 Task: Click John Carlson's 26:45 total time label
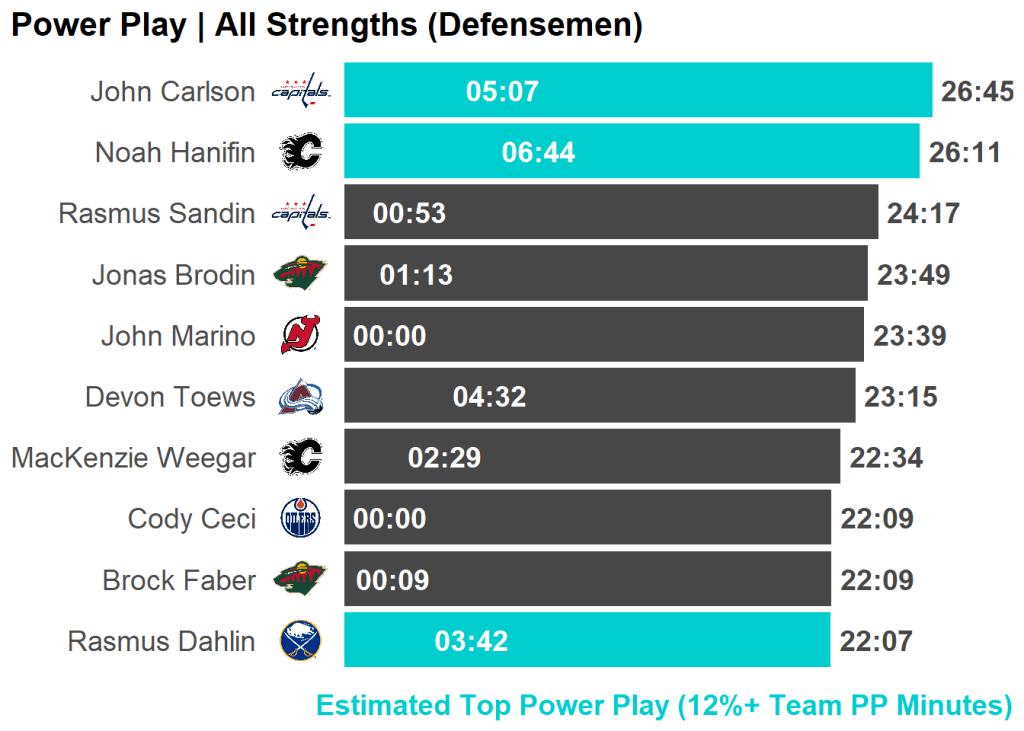[x=977, y=92]
